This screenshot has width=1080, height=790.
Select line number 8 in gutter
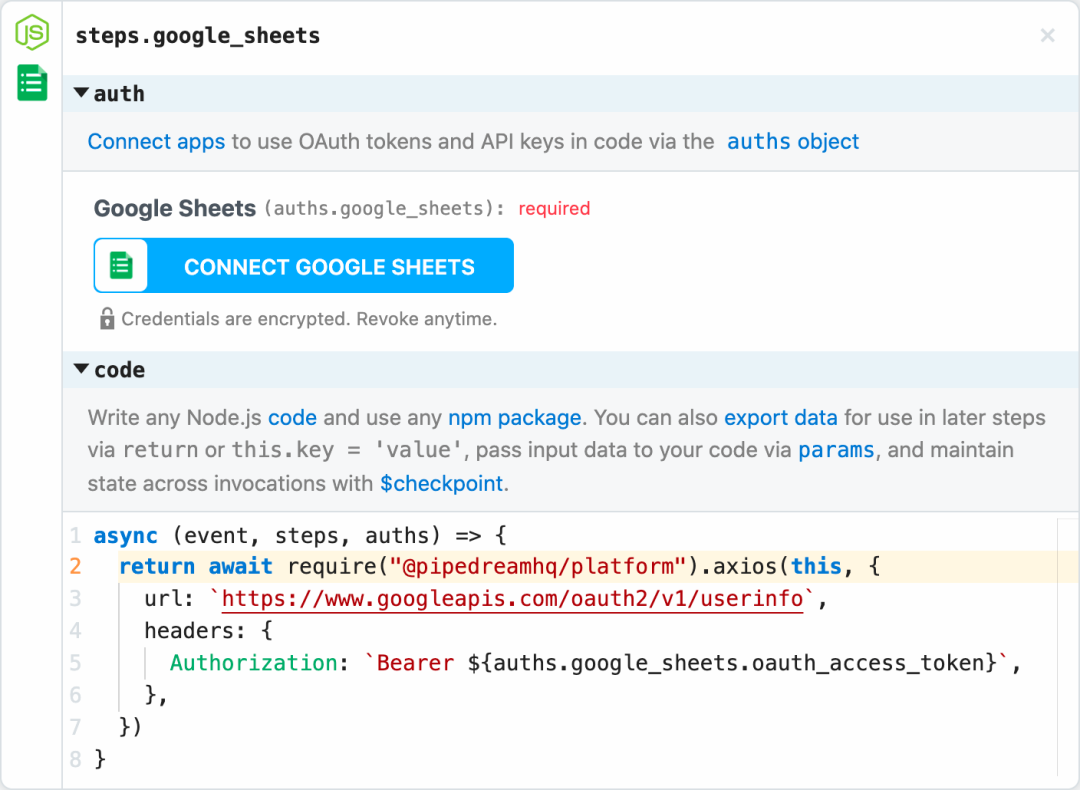(75, 759)
